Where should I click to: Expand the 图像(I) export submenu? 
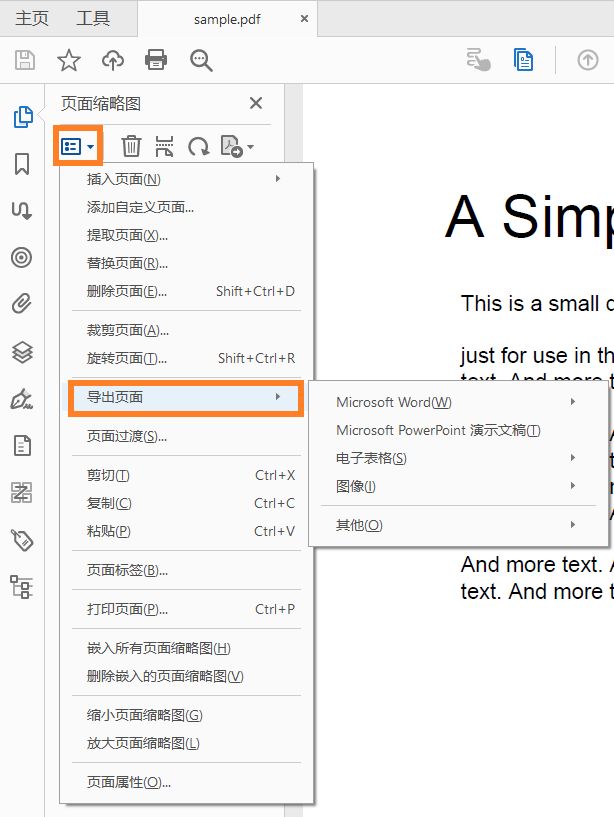click(458, 486)
